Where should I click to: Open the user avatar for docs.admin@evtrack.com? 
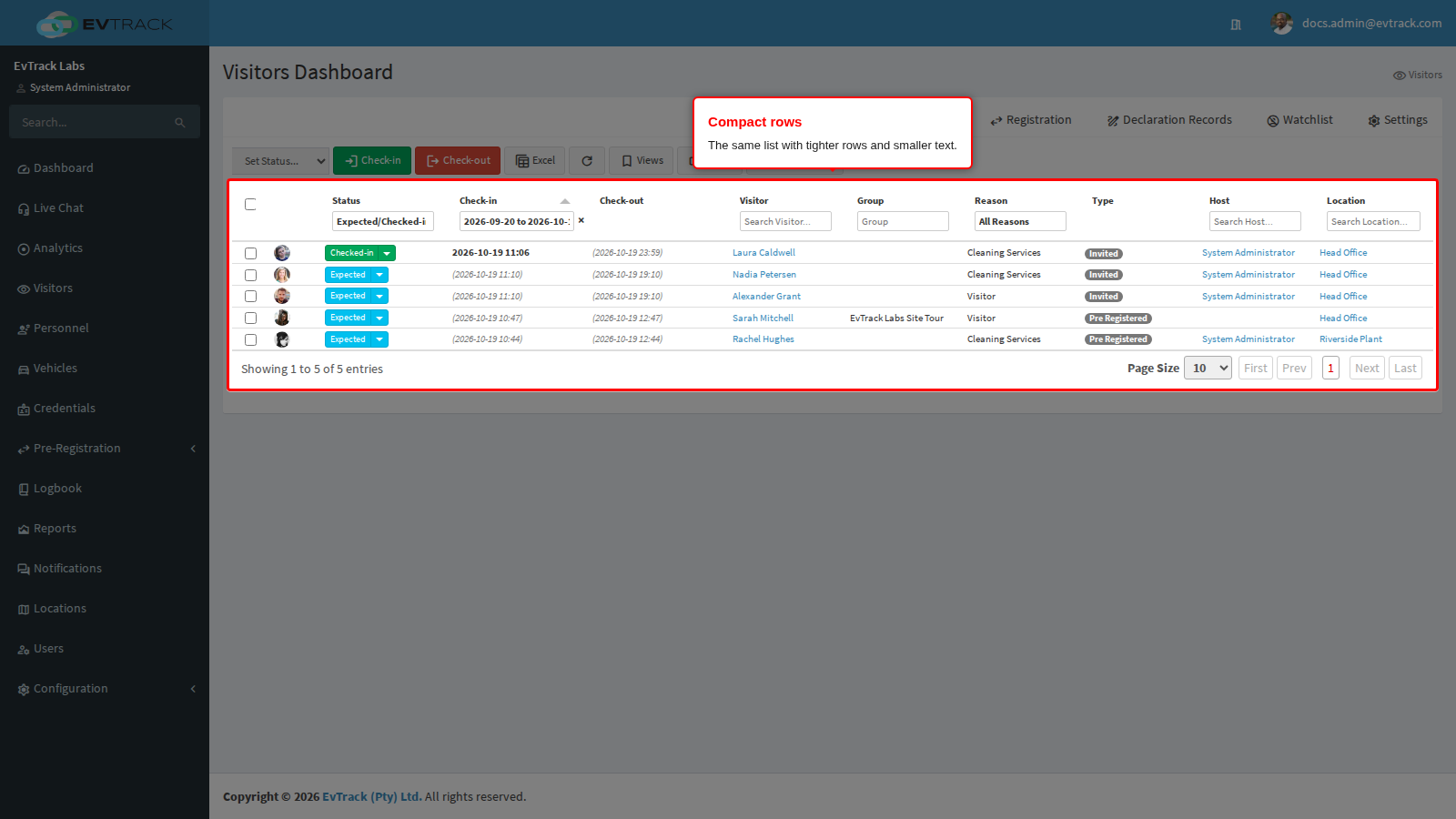tap(1282, 24)
